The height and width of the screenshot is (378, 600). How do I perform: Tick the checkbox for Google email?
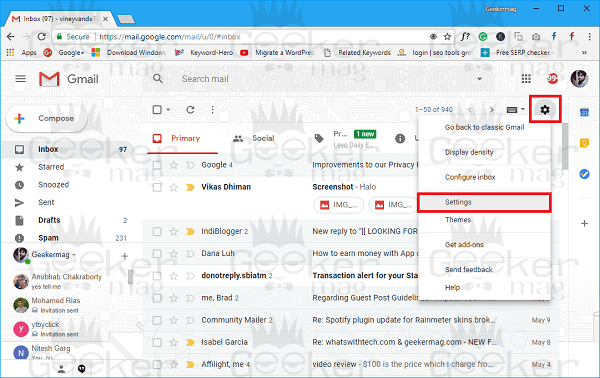[x=157, y=165]
